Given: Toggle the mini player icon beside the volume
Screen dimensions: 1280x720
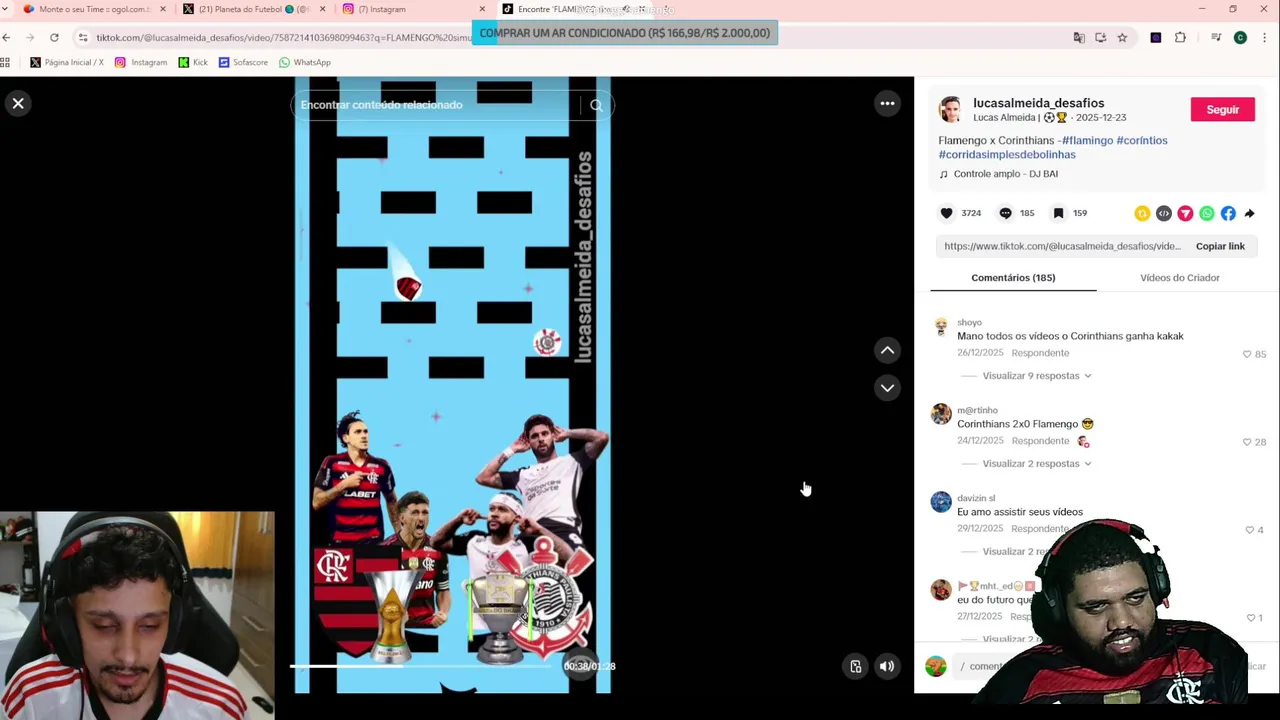Looking at the screenshot, I should [856, 666].
